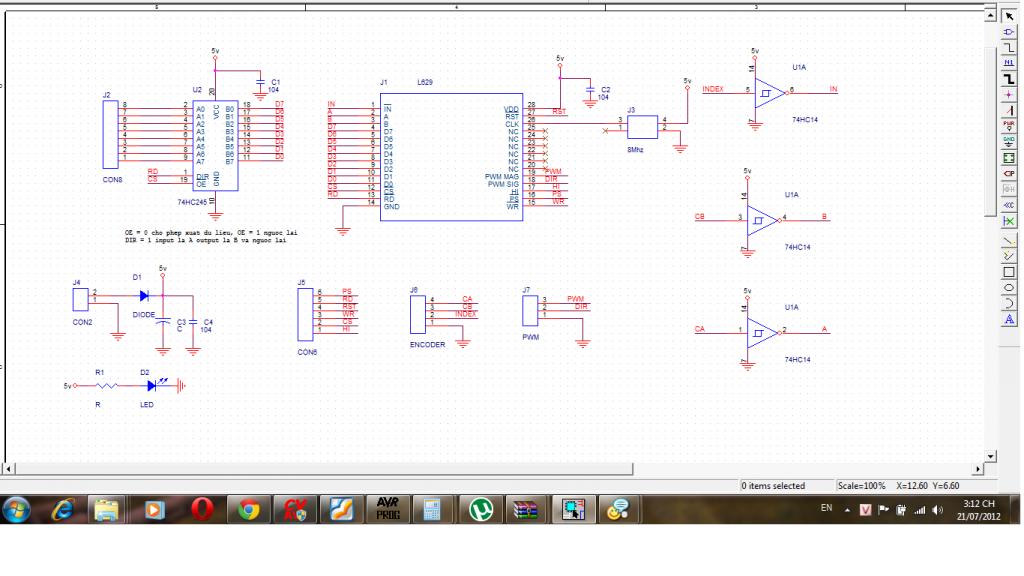This screenshot has width=1024, height=576.
Task: Pick the Place Rectangle drawing tool
Action: pyautogui.click(x=1009, y=272)
